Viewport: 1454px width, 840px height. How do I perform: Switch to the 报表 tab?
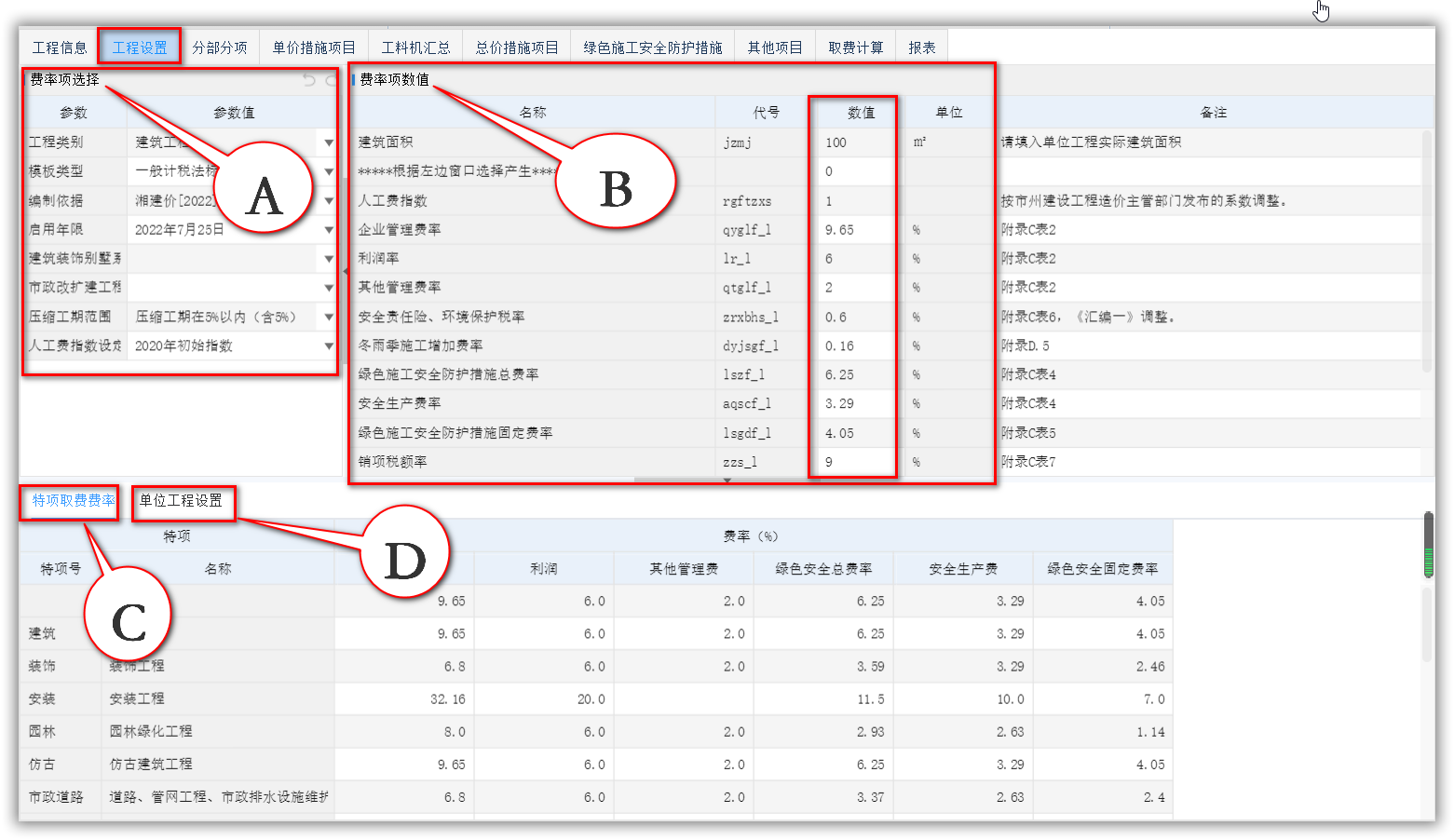tap(921, 47)
